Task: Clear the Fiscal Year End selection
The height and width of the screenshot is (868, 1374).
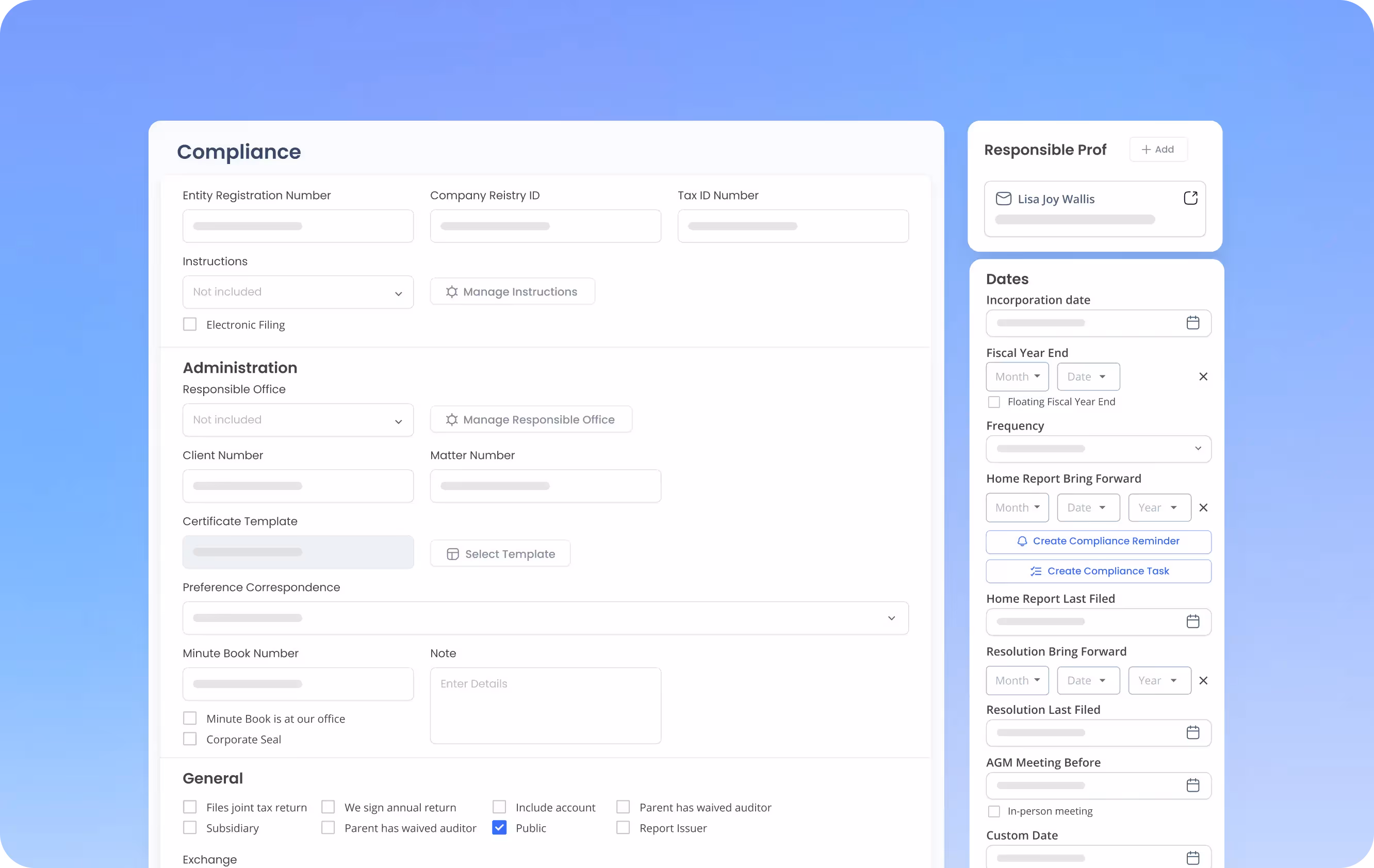Action: [1203, 376]
